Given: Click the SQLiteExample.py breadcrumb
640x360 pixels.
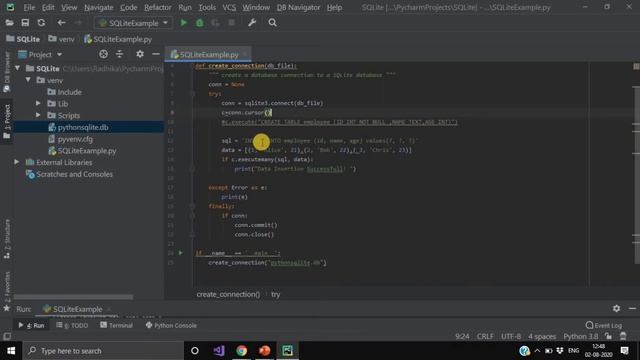Looking at the screenshot, I should click(118, 39).
